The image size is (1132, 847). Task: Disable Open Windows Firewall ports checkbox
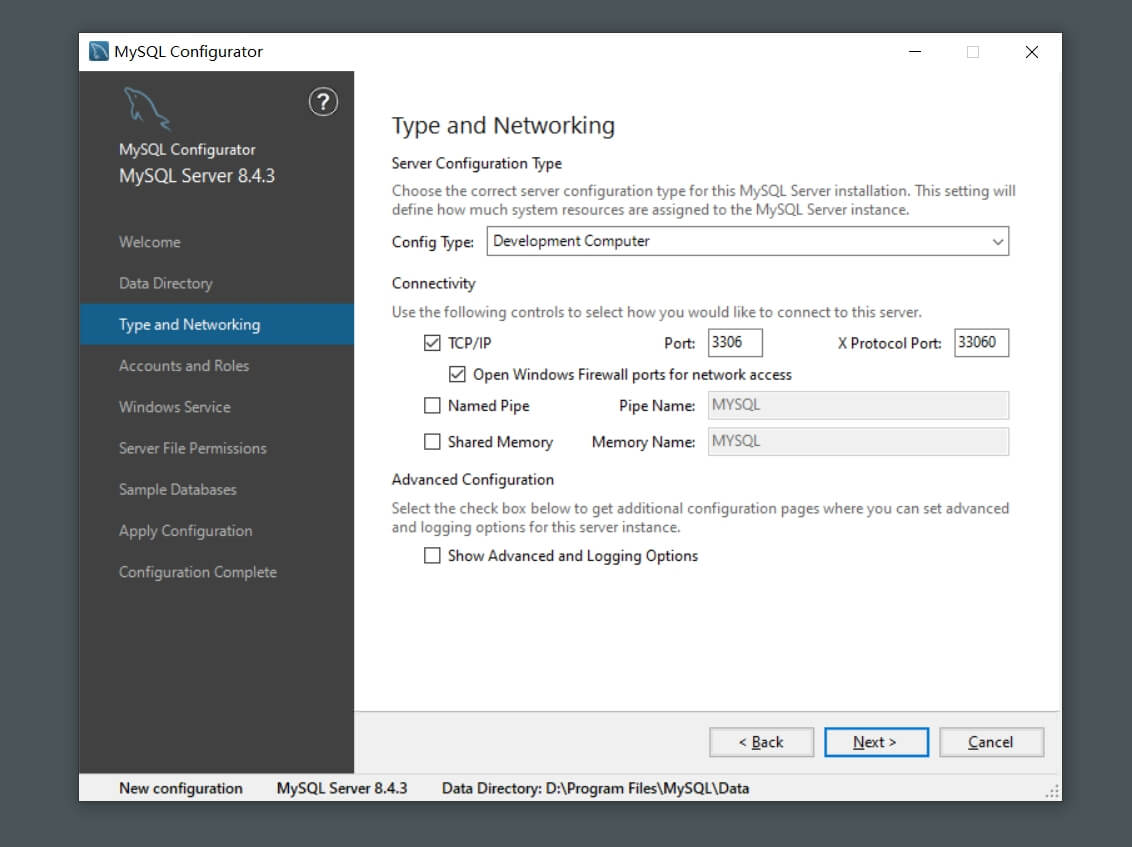click(456, 374)
